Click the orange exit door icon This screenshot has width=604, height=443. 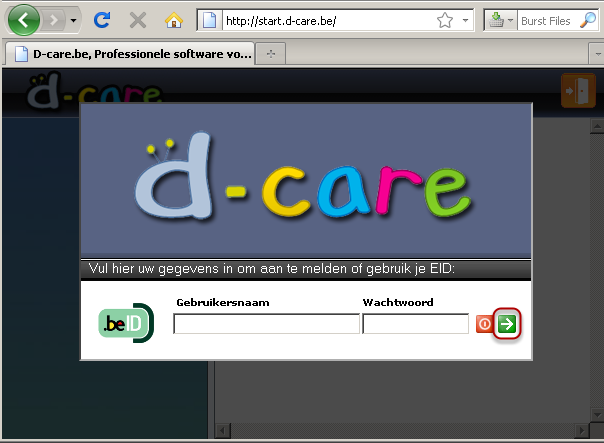tap(577, 89)
